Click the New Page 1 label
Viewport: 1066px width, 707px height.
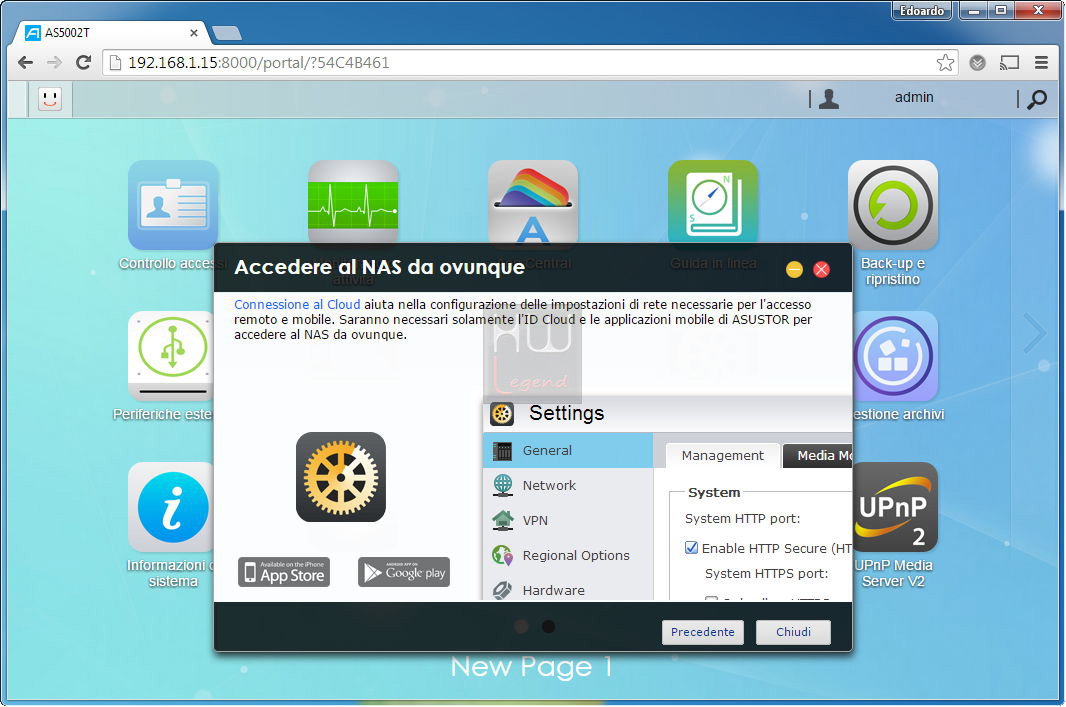[532, 667]
